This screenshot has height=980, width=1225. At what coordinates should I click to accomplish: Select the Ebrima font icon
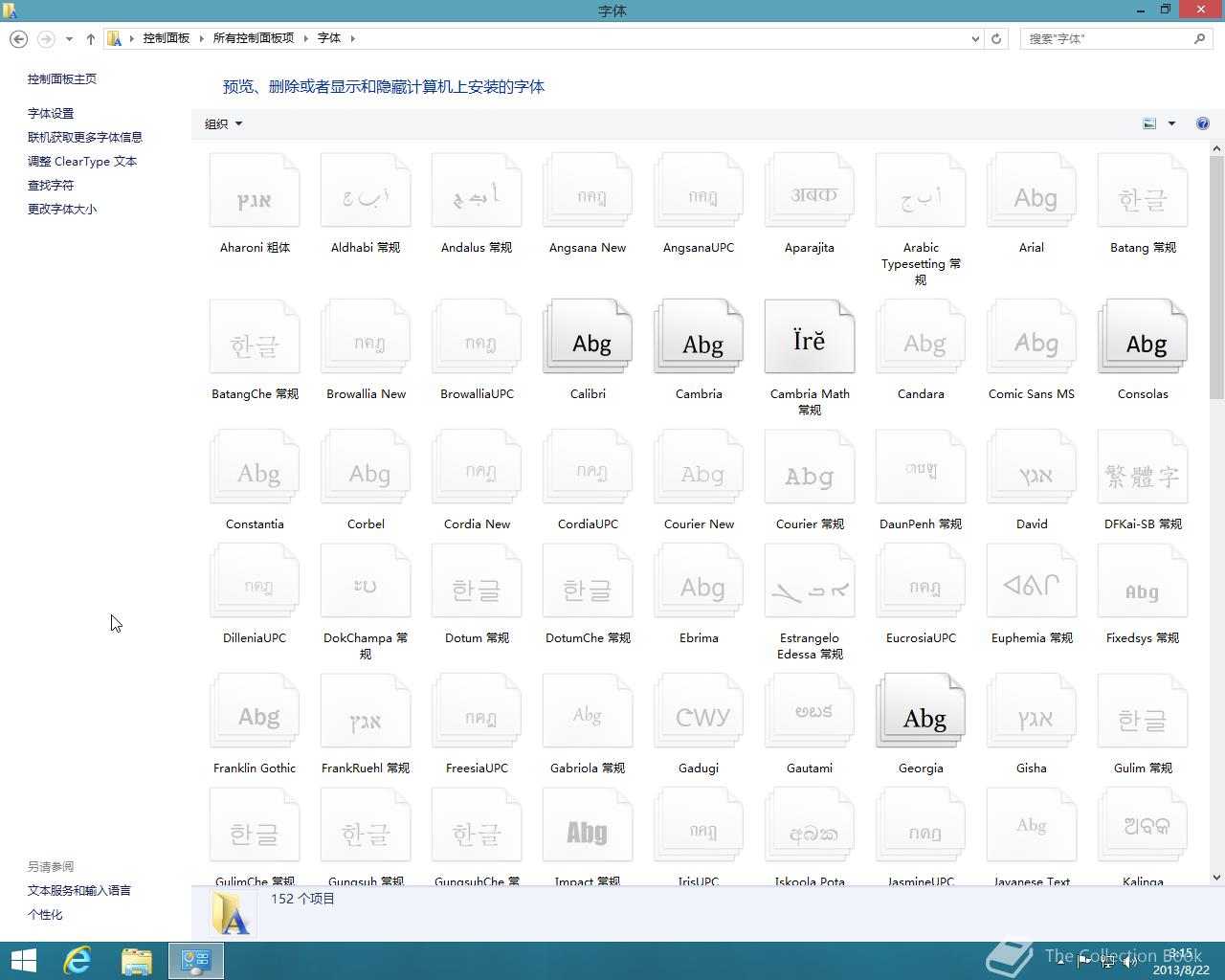pyautogui.click(x=699, y=581)
